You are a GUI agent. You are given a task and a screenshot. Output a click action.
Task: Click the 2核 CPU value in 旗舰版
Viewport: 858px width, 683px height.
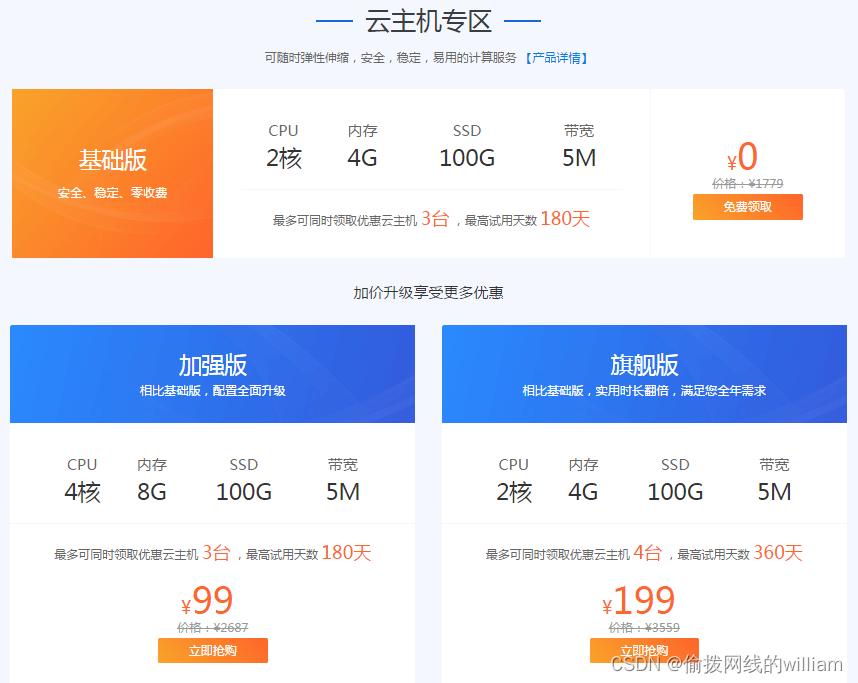pyautogui.click(x=514, y=492)
